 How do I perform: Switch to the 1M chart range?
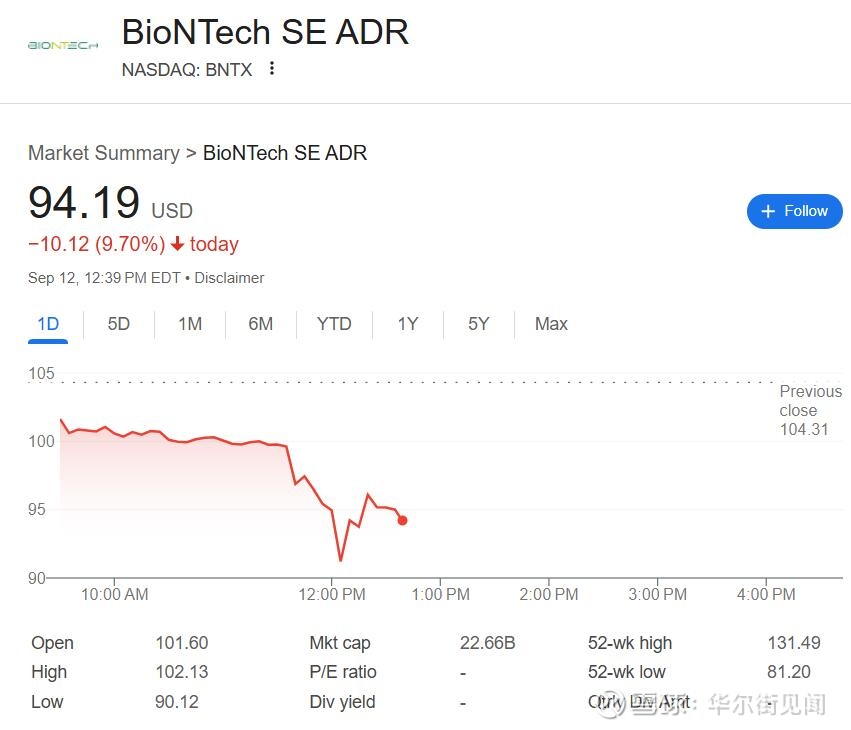click(190, 324)
